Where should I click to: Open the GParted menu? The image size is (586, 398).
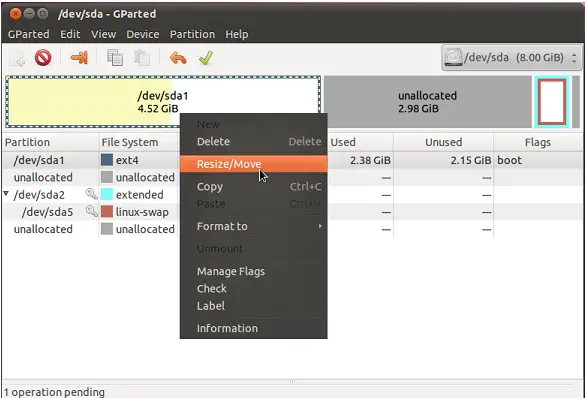[x=28, y=34]
